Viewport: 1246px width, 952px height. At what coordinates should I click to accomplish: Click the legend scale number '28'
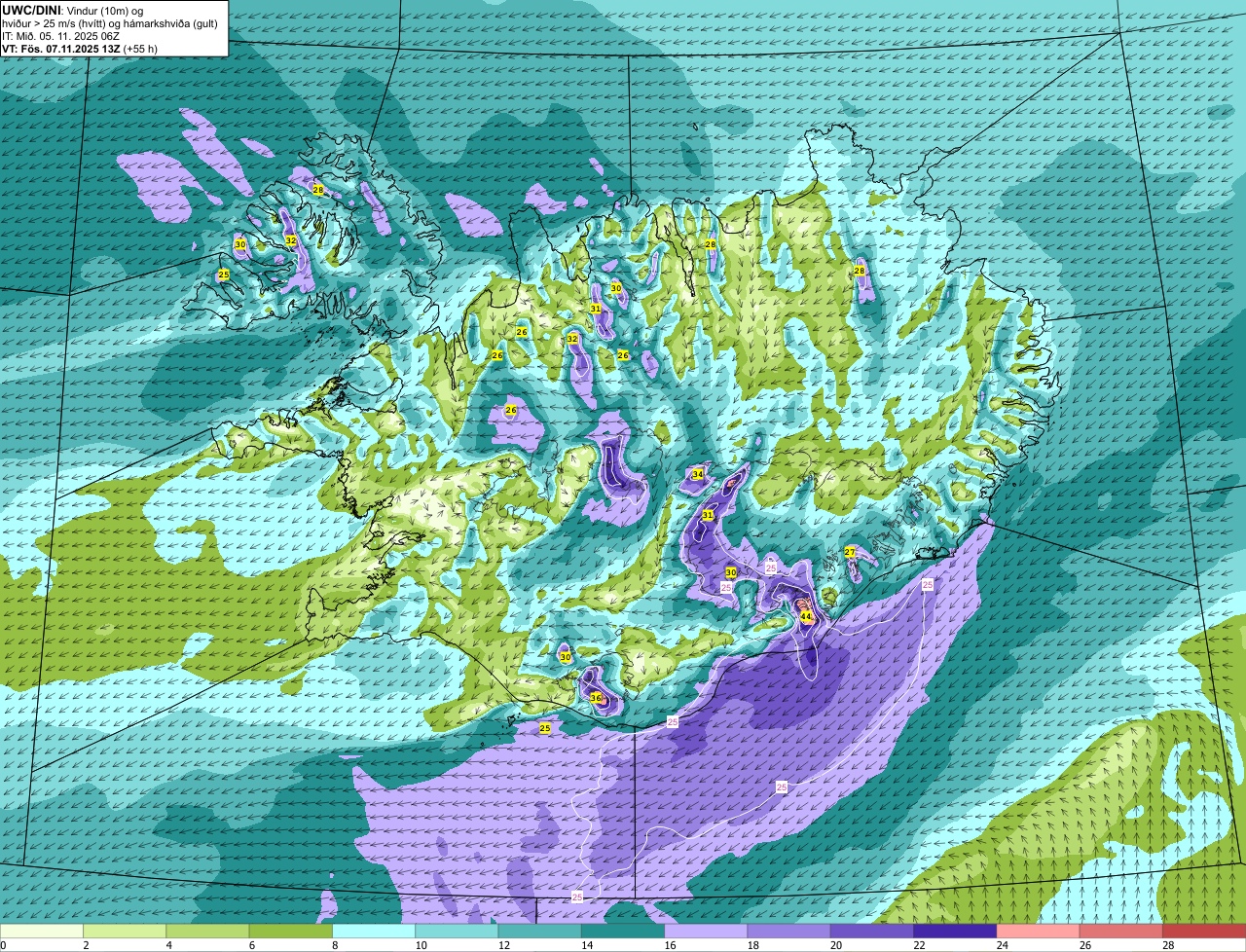coord(1168,945)
